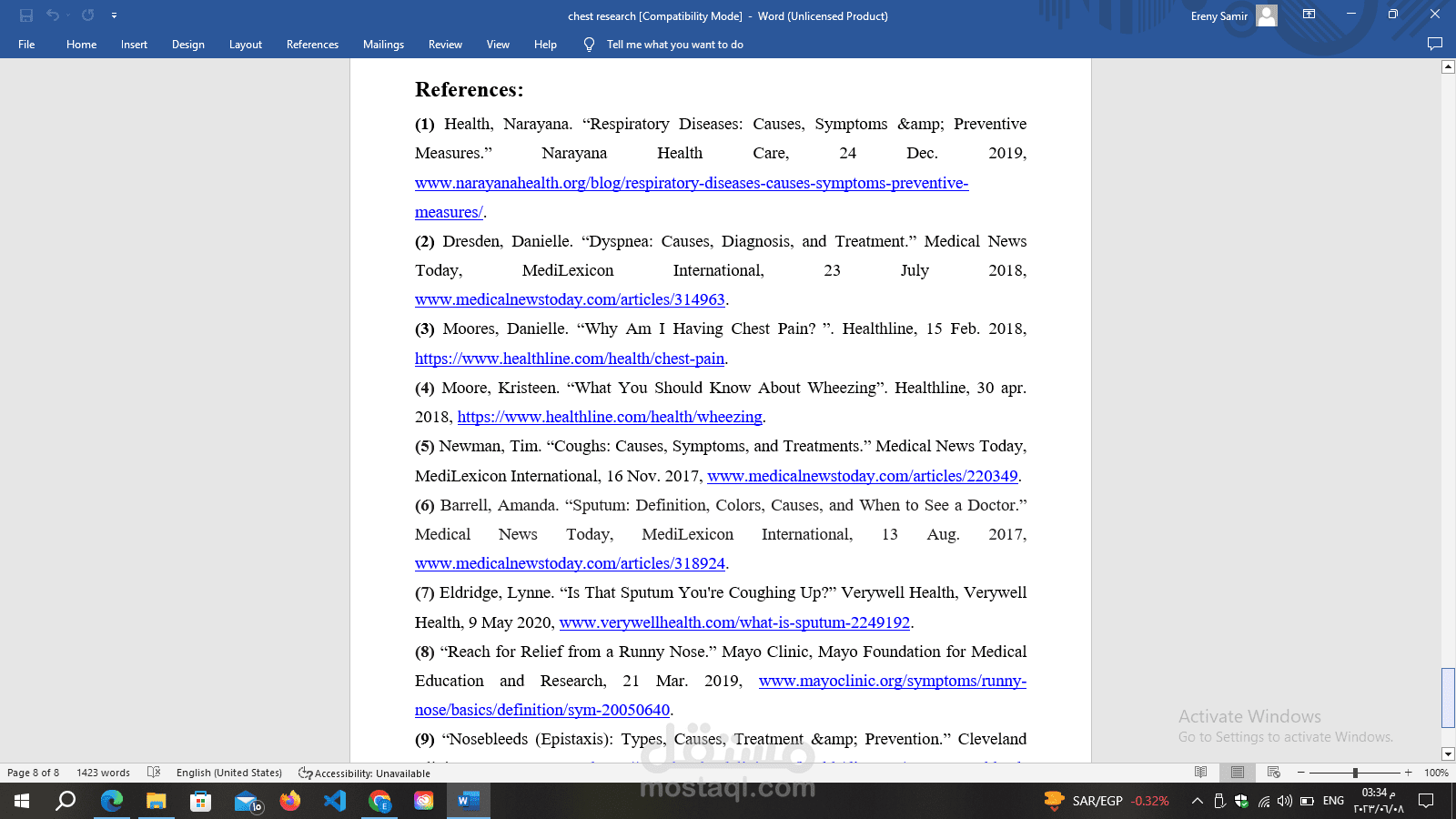The height and width of the screenshot is (819, 1456).
Task: Follow the medicalnewstoday articles/220349 link
Action: pos(863,476)
